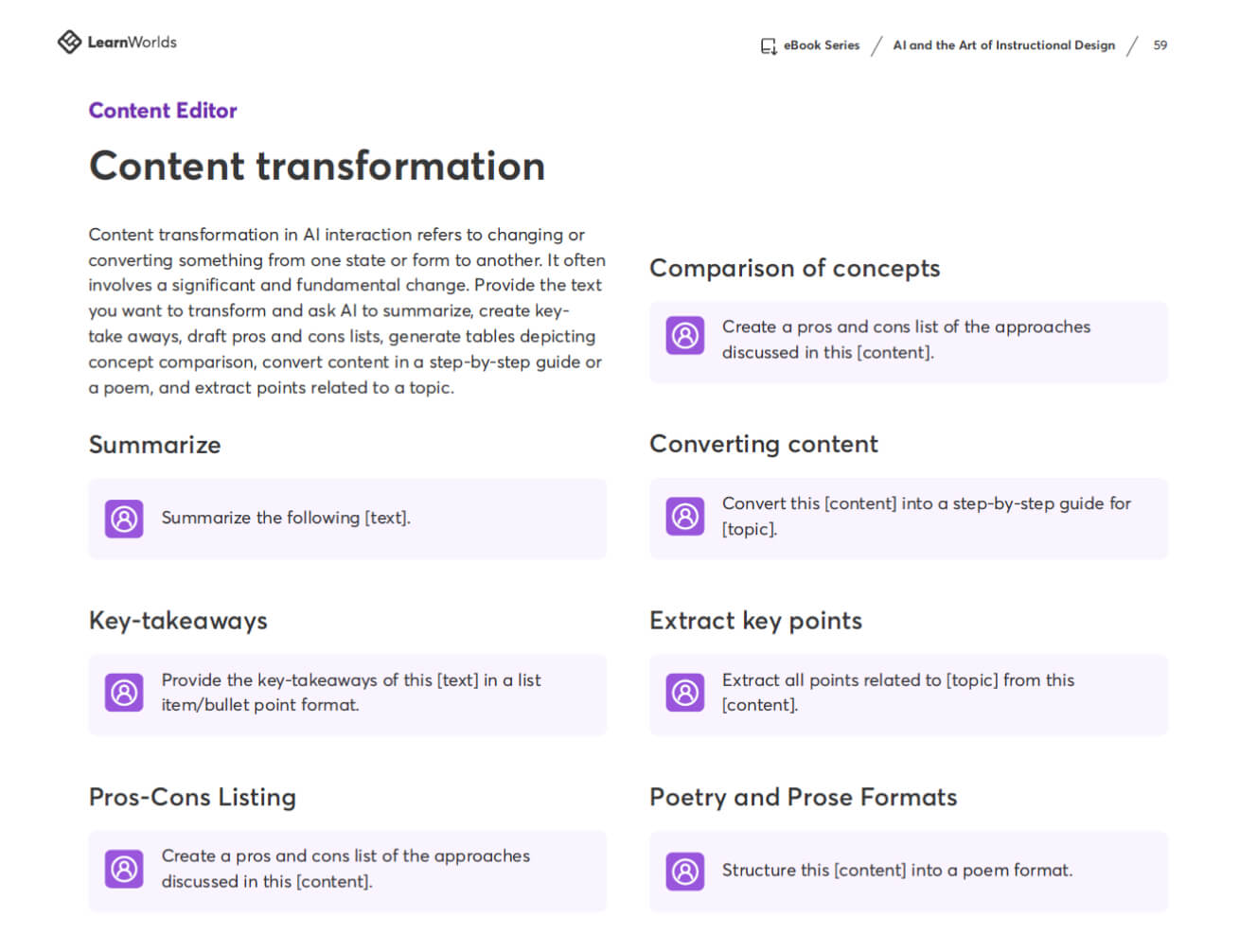Click the user icon under Pros-Cons Listing
This screenshot has height=952, width=1257.
pos(124,870)
